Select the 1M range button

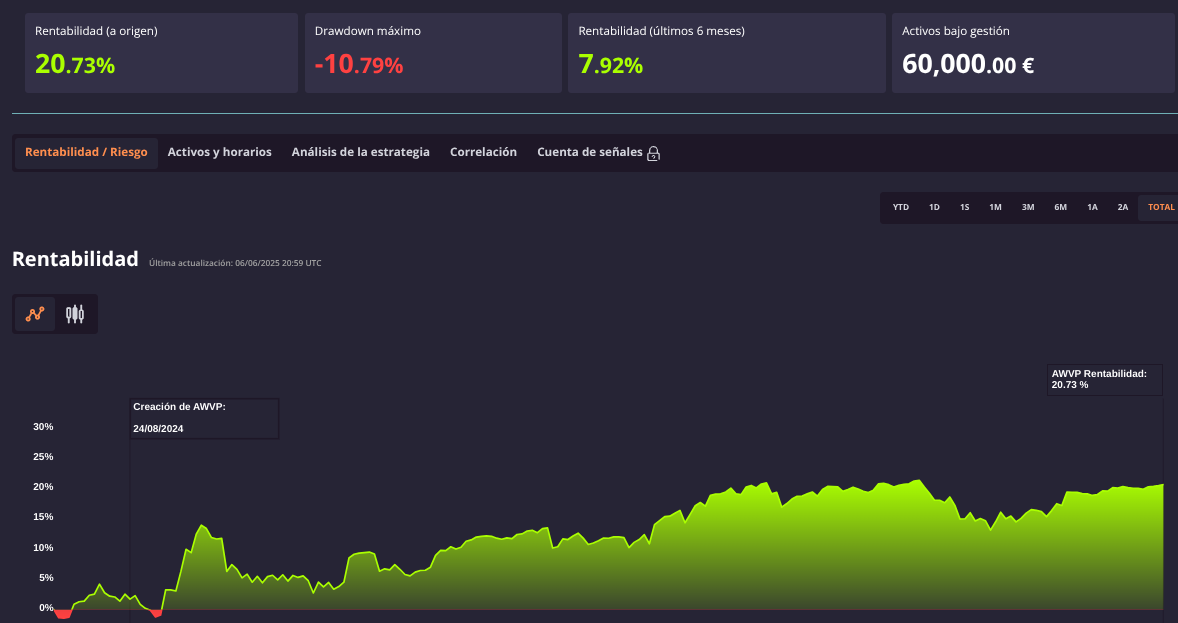pos(995,207)
